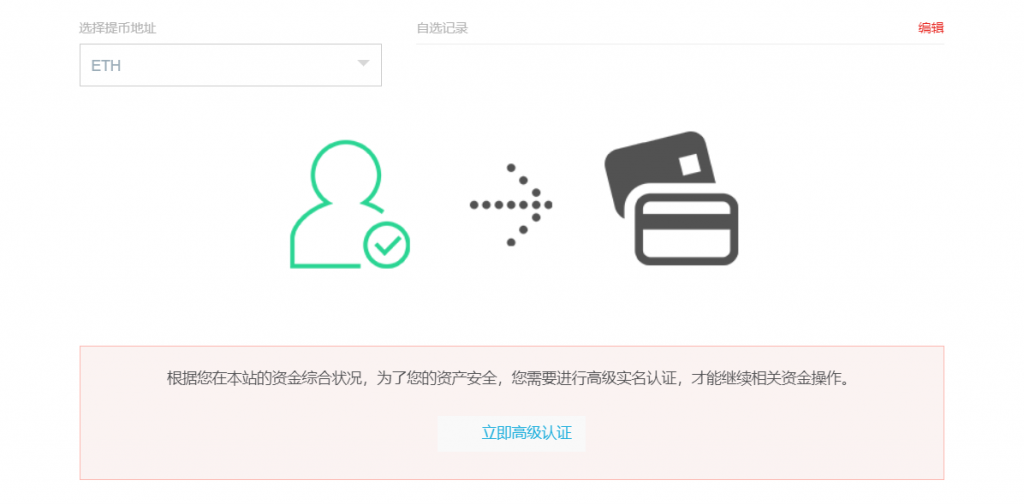Viewport: 1024px width, 504px height.
Task: Click the dotted arrow icon
Action: (x=511, y=205)
